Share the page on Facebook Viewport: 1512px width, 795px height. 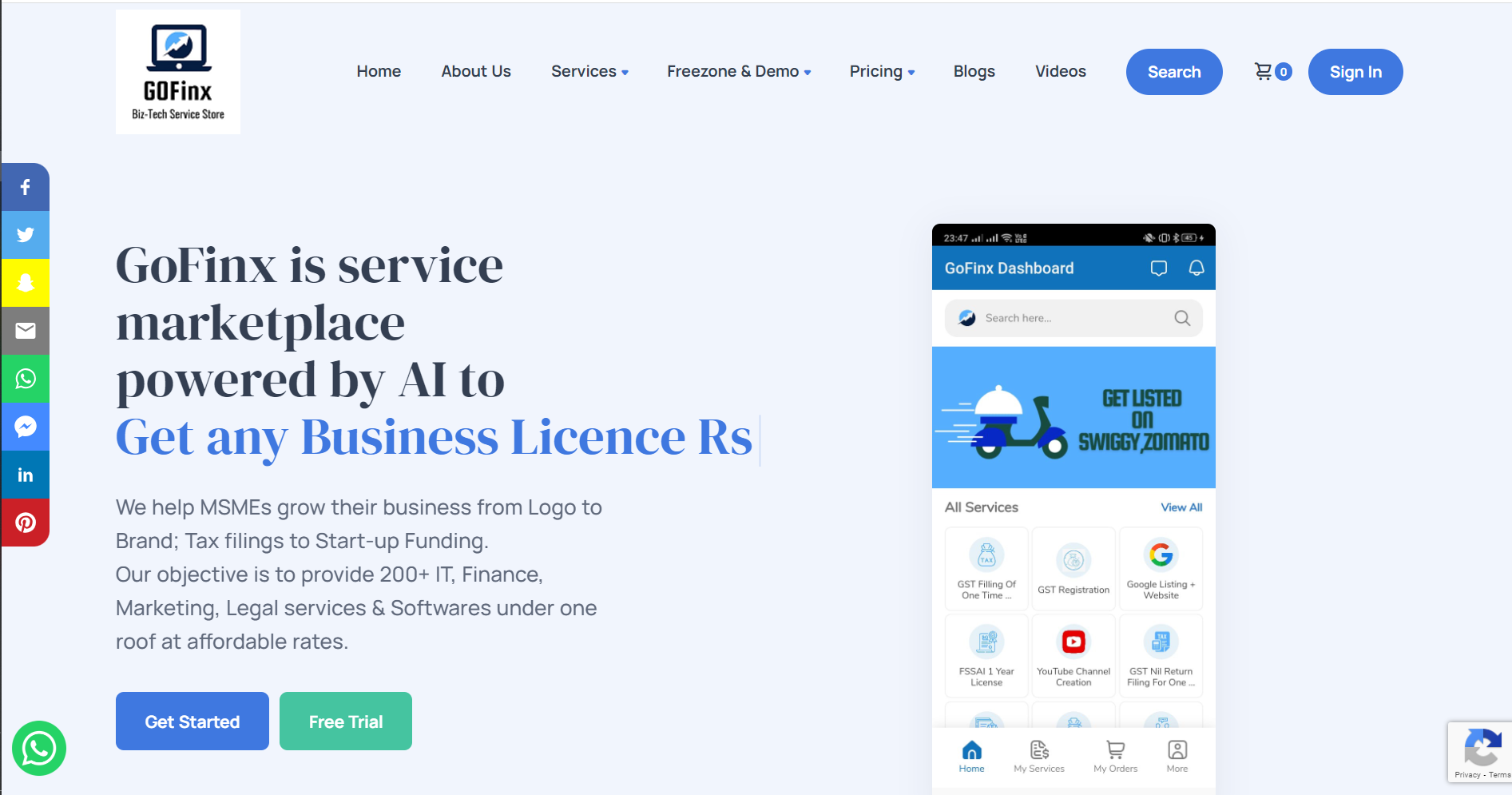tap(26, 187)
